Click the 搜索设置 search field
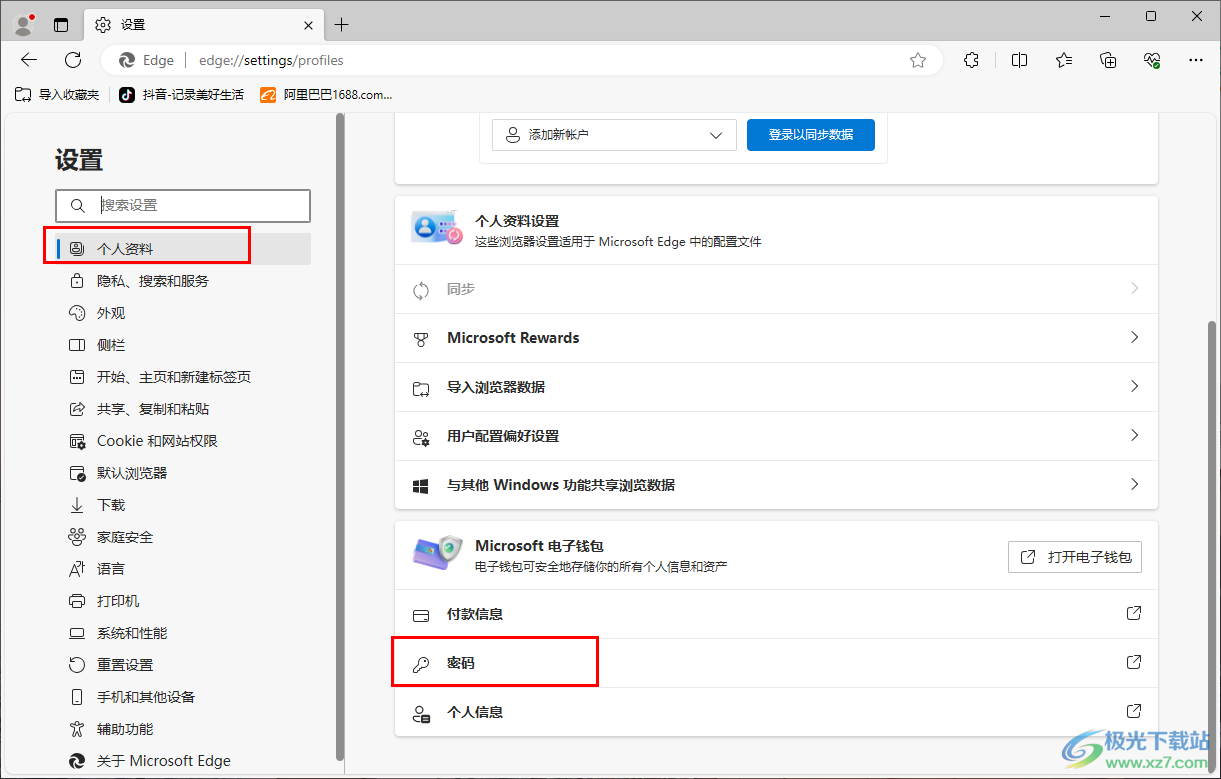 click(182, 205)
